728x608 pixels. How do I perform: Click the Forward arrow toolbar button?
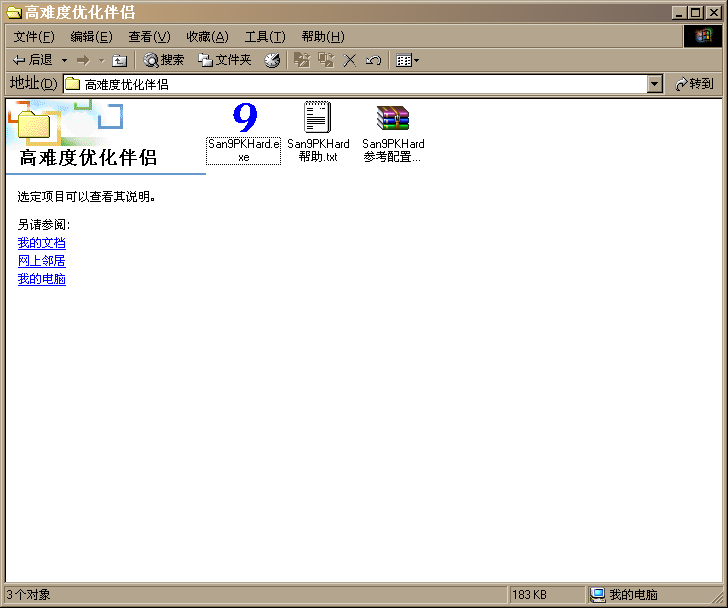pyautogui.click(x=83, y=60)
